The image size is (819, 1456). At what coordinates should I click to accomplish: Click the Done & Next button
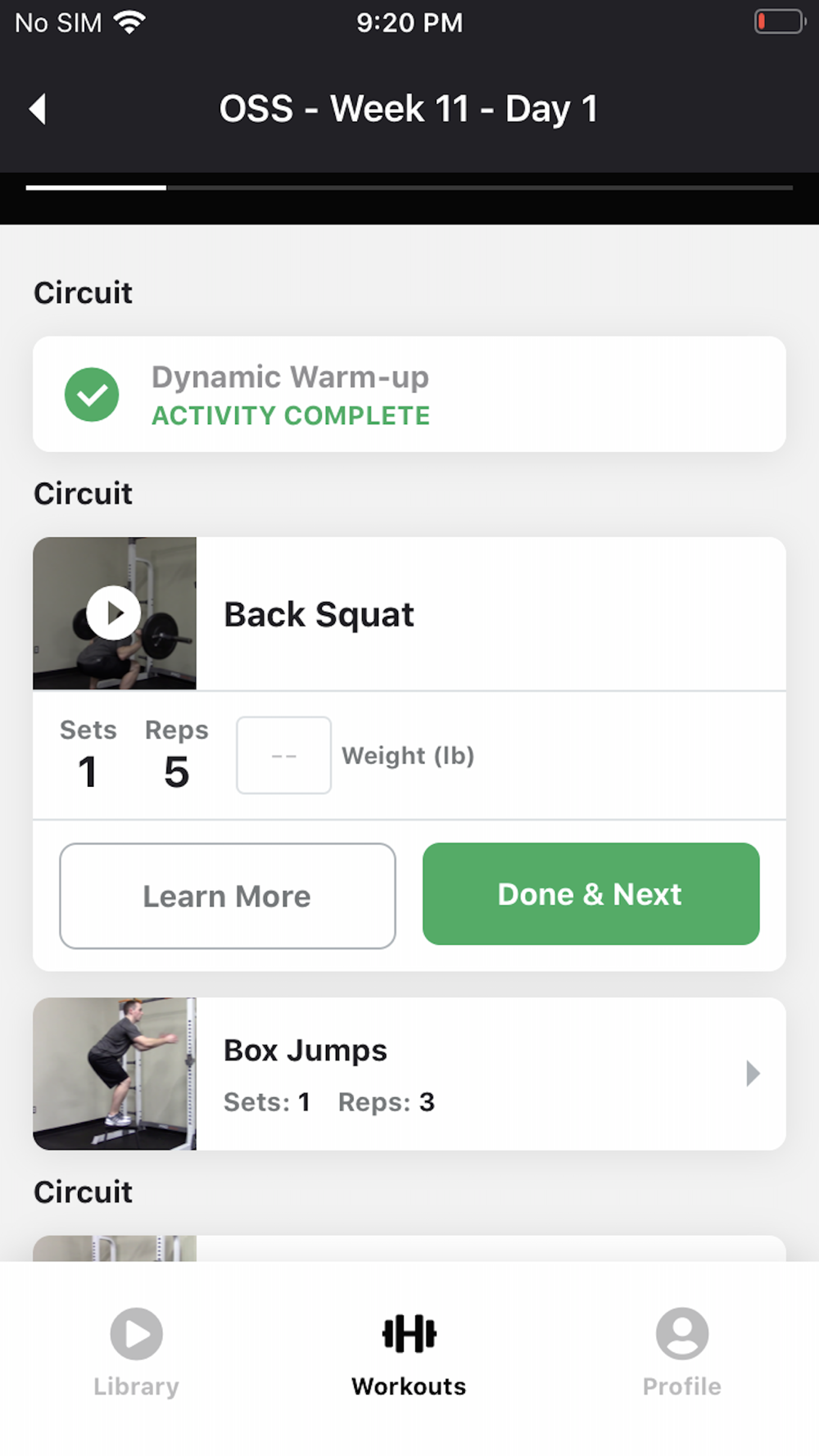tap(590, 893)
